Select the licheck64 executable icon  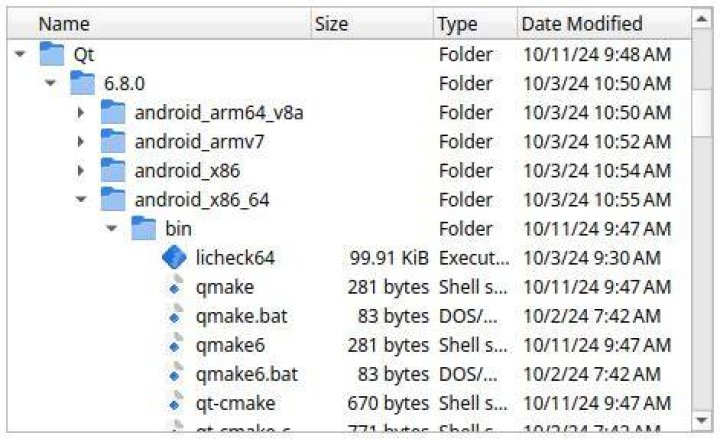coord(174,258)
